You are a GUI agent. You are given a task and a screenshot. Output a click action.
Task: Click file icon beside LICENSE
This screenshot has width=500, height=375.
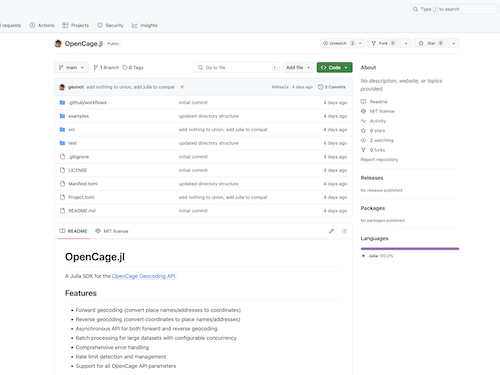click(62, 170)
